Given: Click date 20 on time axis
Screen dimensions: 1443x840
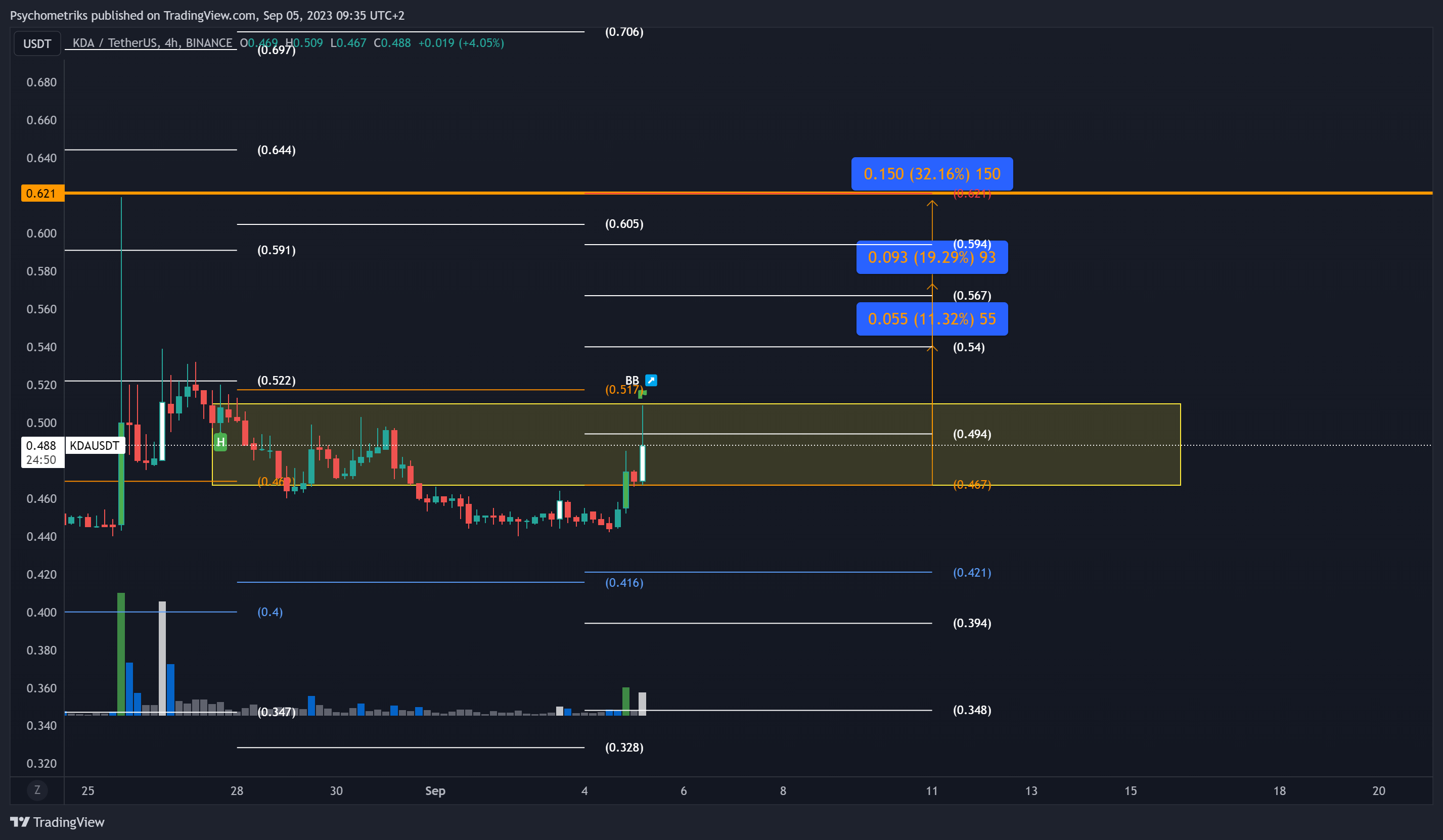Looking at the screenshot, I should (1379, 791).
